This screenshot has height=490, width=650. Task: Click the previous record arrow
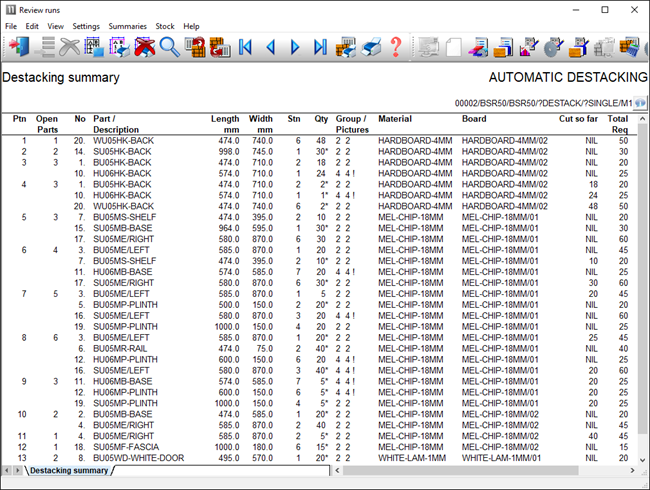[x=270, y=46]
